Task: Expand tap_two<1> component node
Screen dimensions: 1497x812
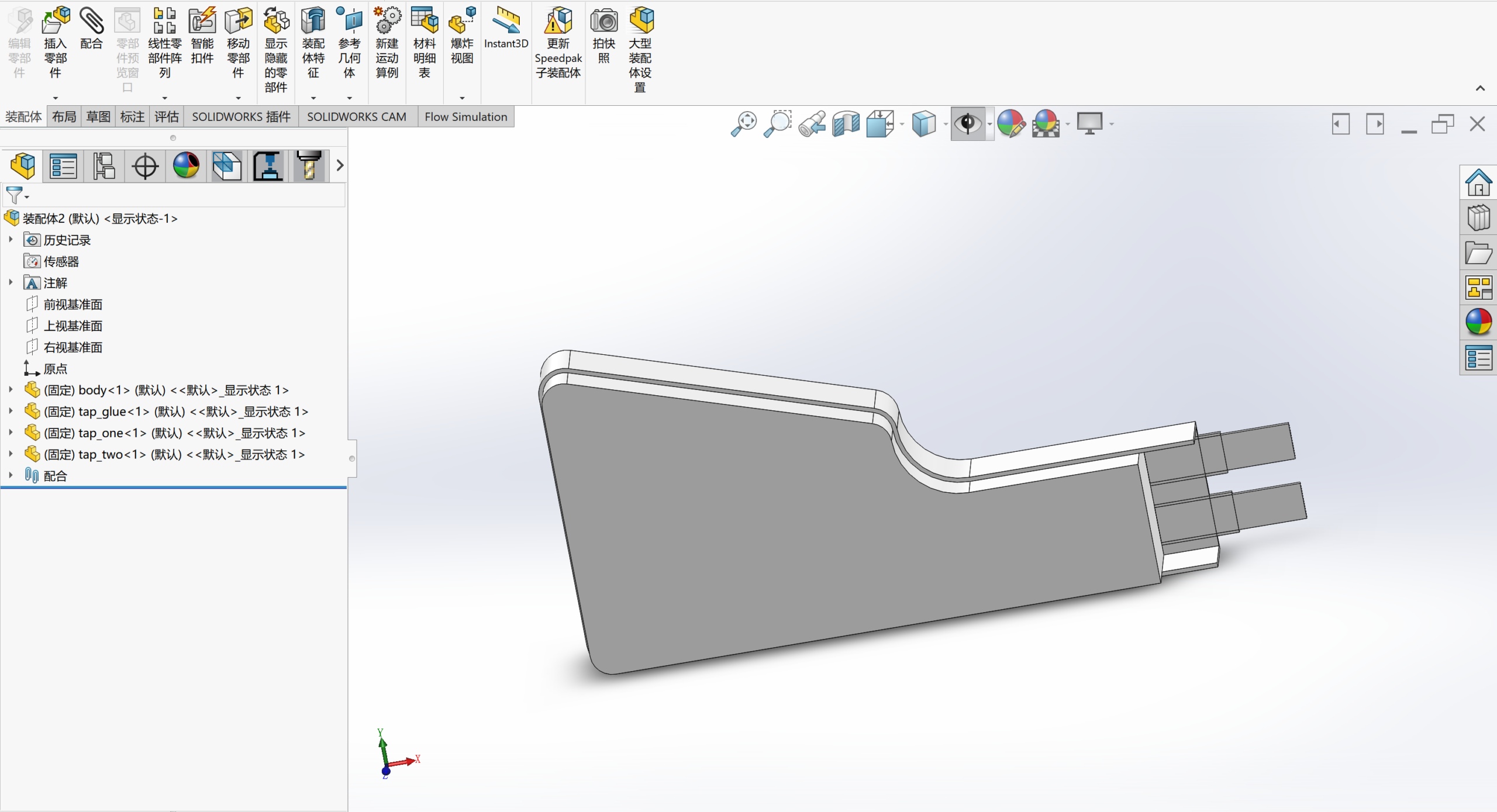Action: tap(11, 454)
